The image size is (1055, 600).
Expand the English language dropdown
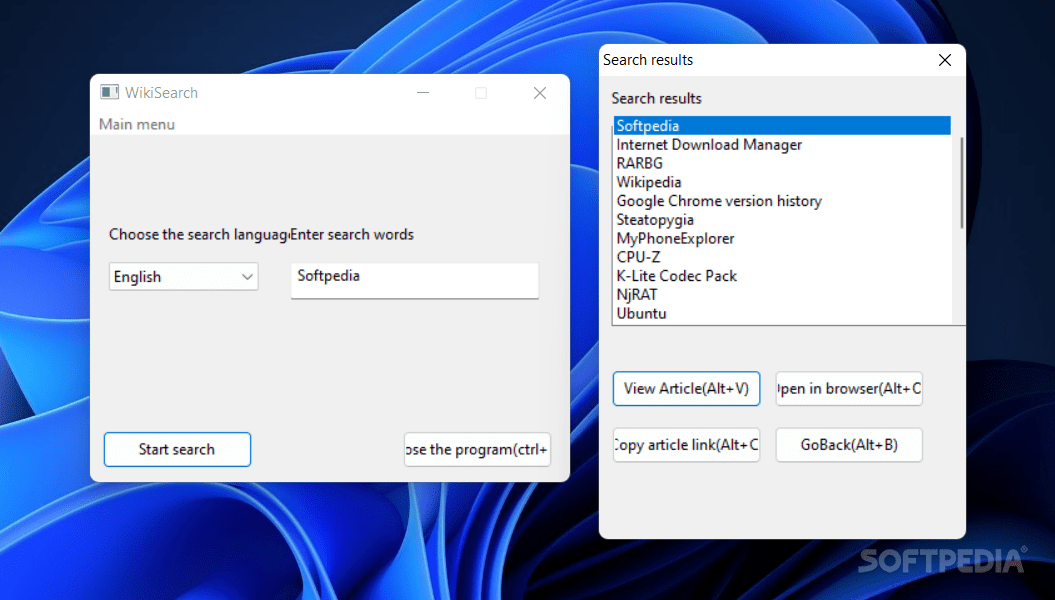[184, 276]
